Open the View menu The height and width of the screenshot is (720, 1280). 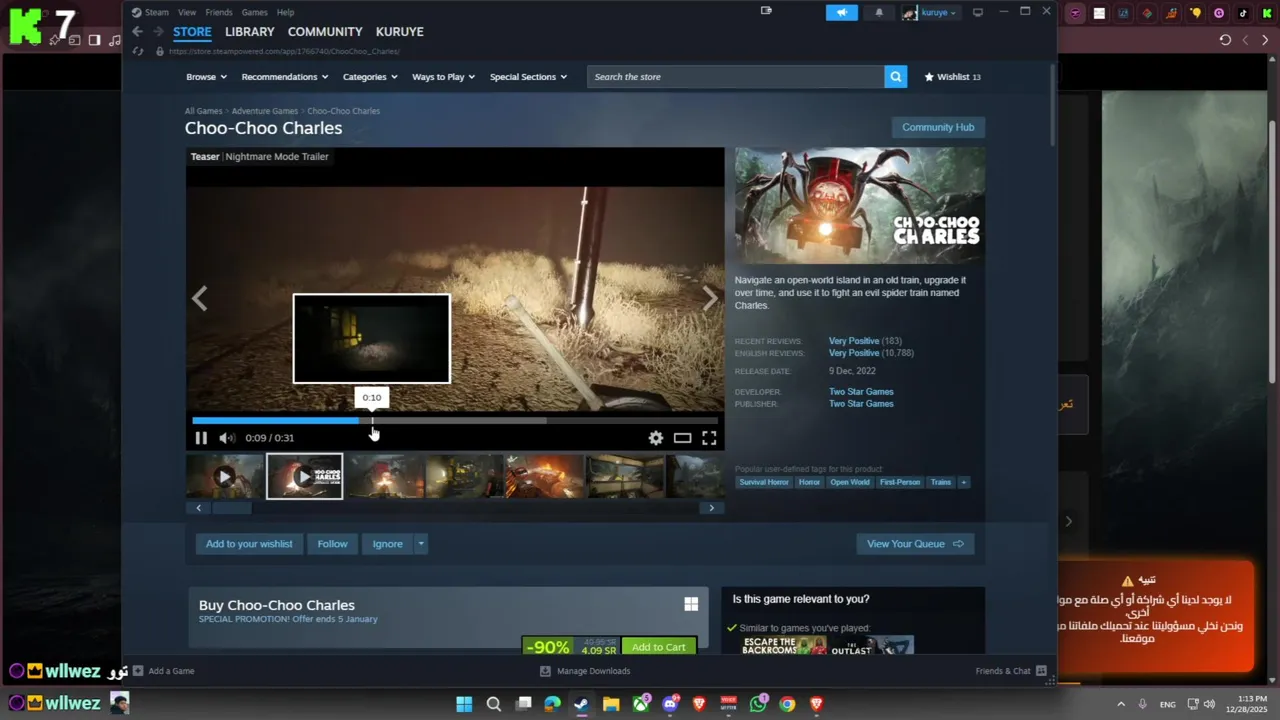point(187,12)
